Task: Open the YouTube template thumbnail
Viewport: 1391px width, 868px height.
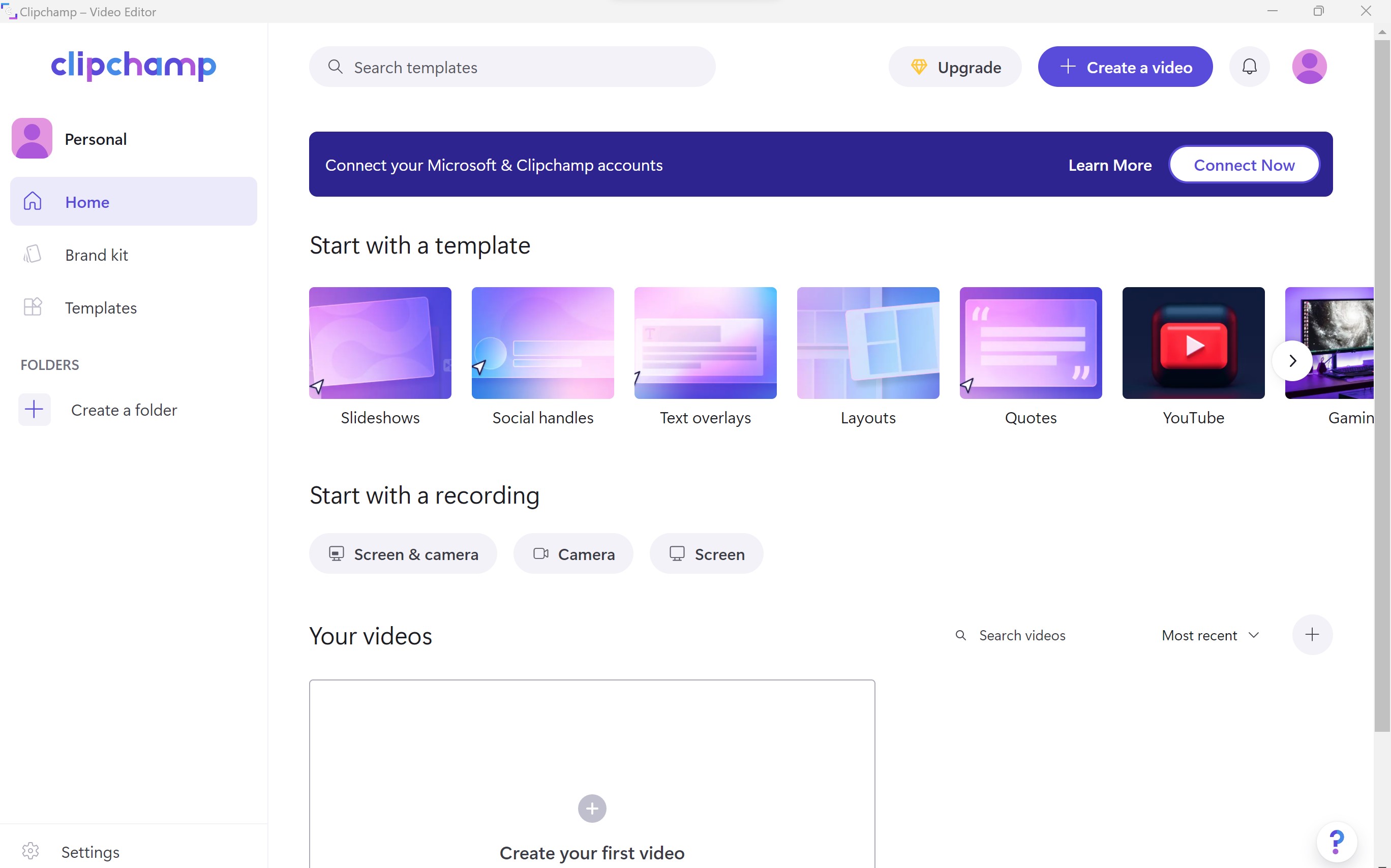Action: point(1193,343)
